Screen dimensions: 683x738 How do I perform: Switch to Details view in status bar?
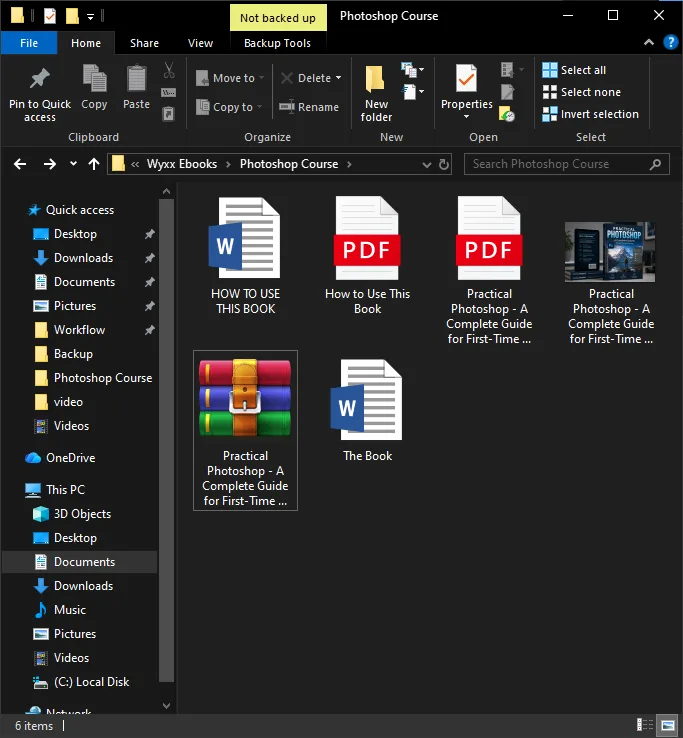click(644, 725)
